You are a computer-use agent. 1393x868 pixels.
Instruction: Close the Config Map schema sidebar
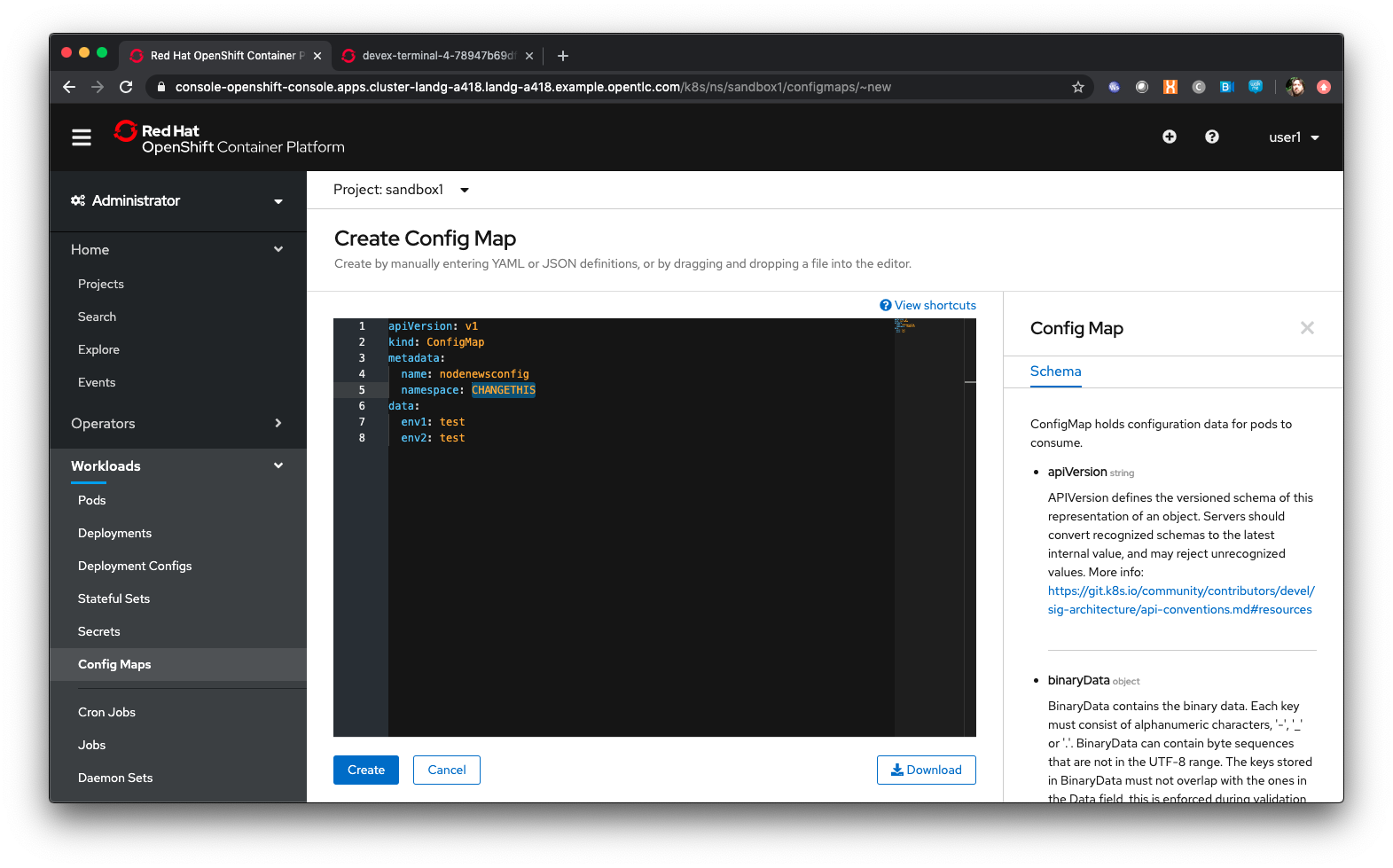tap(1307, 328)
